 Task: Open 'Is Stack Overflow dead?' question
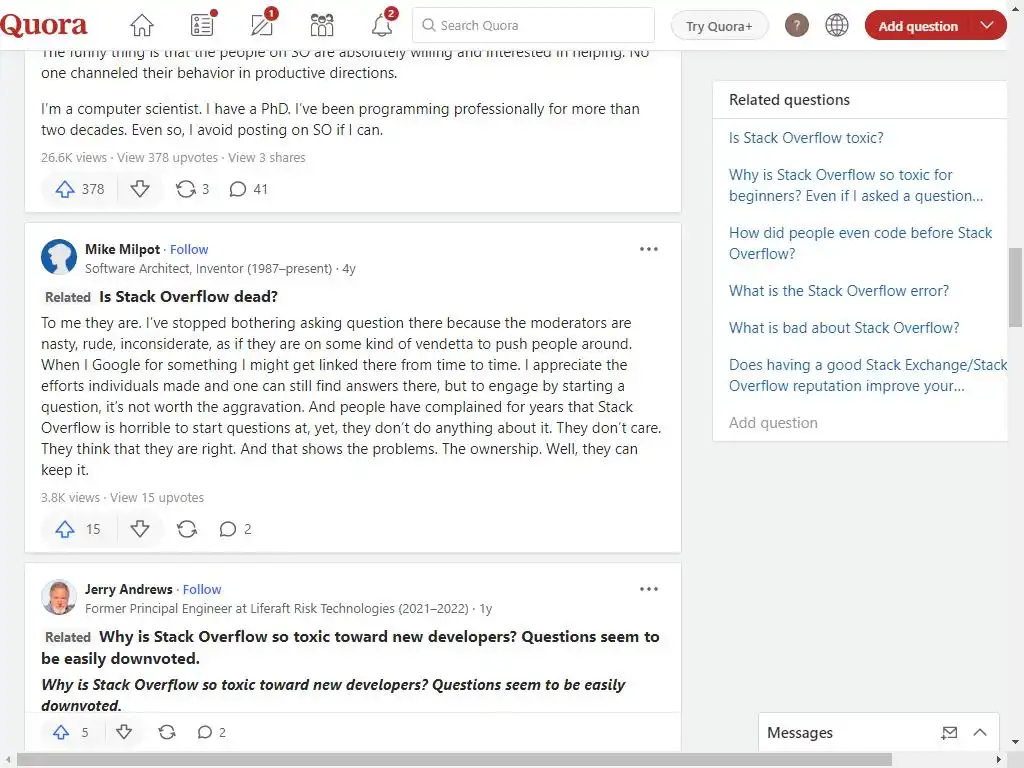pos(188,296)
